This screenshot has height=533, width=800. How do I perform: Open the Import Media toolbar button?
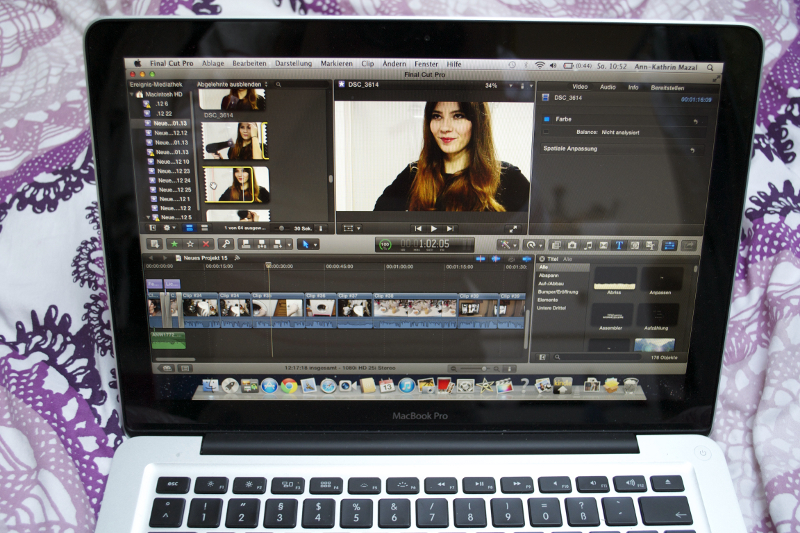(x=155, y=244)
